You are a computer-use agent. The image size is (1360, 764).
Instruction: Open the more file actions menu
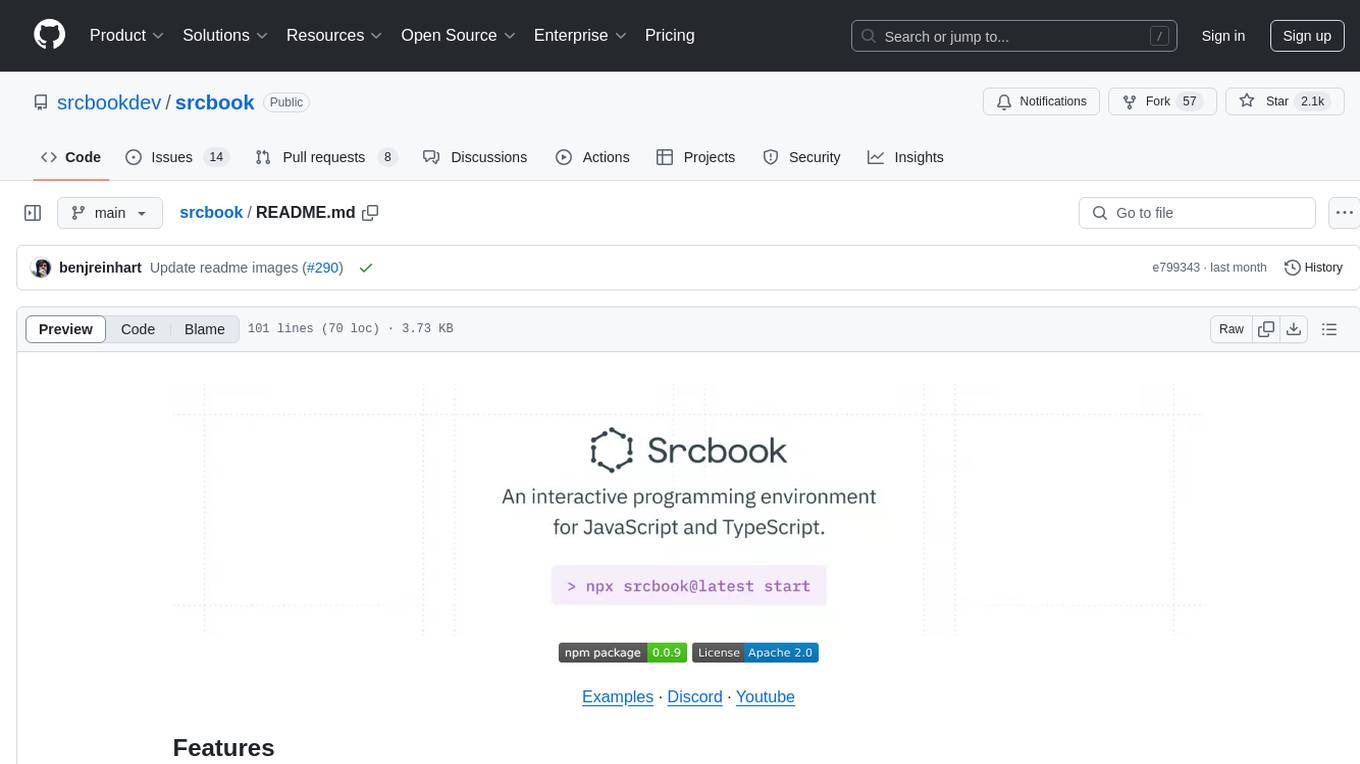1344,213
